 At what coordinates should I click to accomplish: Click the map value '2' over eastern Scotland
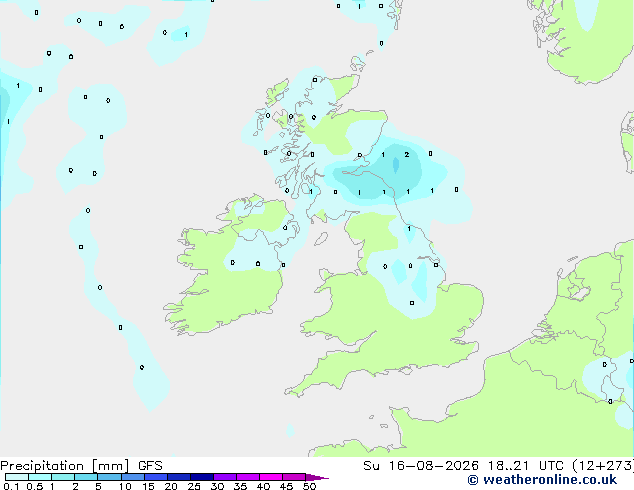(x=407, y=154)
